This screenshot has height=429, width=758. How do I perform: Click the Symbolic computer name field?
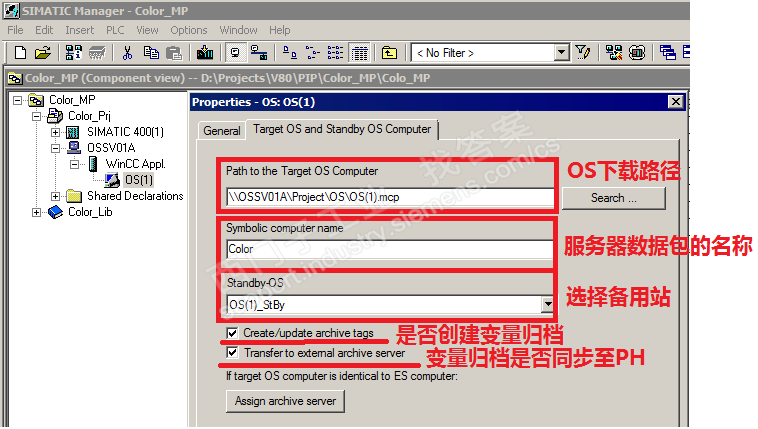390,249
